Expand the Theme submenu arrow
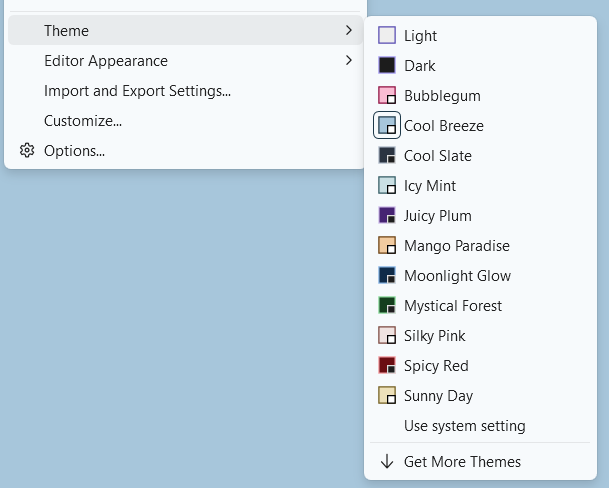 (x=348, y=31)
